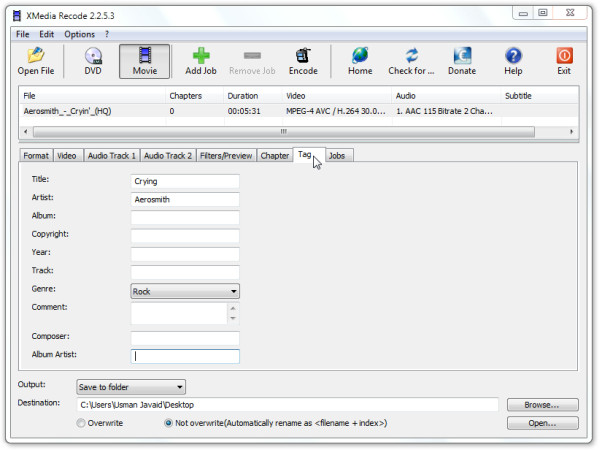Click the Copyright input field
The width and height of the screenshot is (600, 450).
[x=185, y=236]
